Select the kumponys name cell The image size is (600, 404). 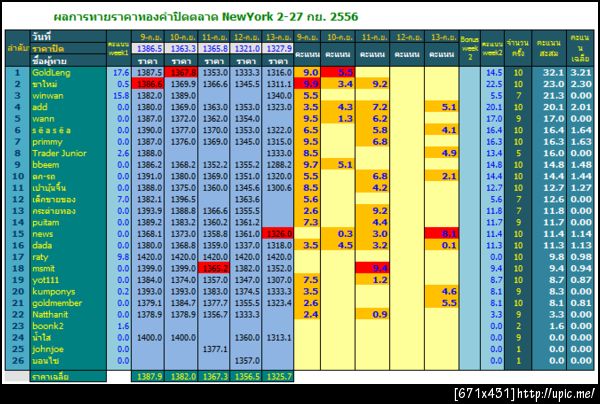(68, 292)
